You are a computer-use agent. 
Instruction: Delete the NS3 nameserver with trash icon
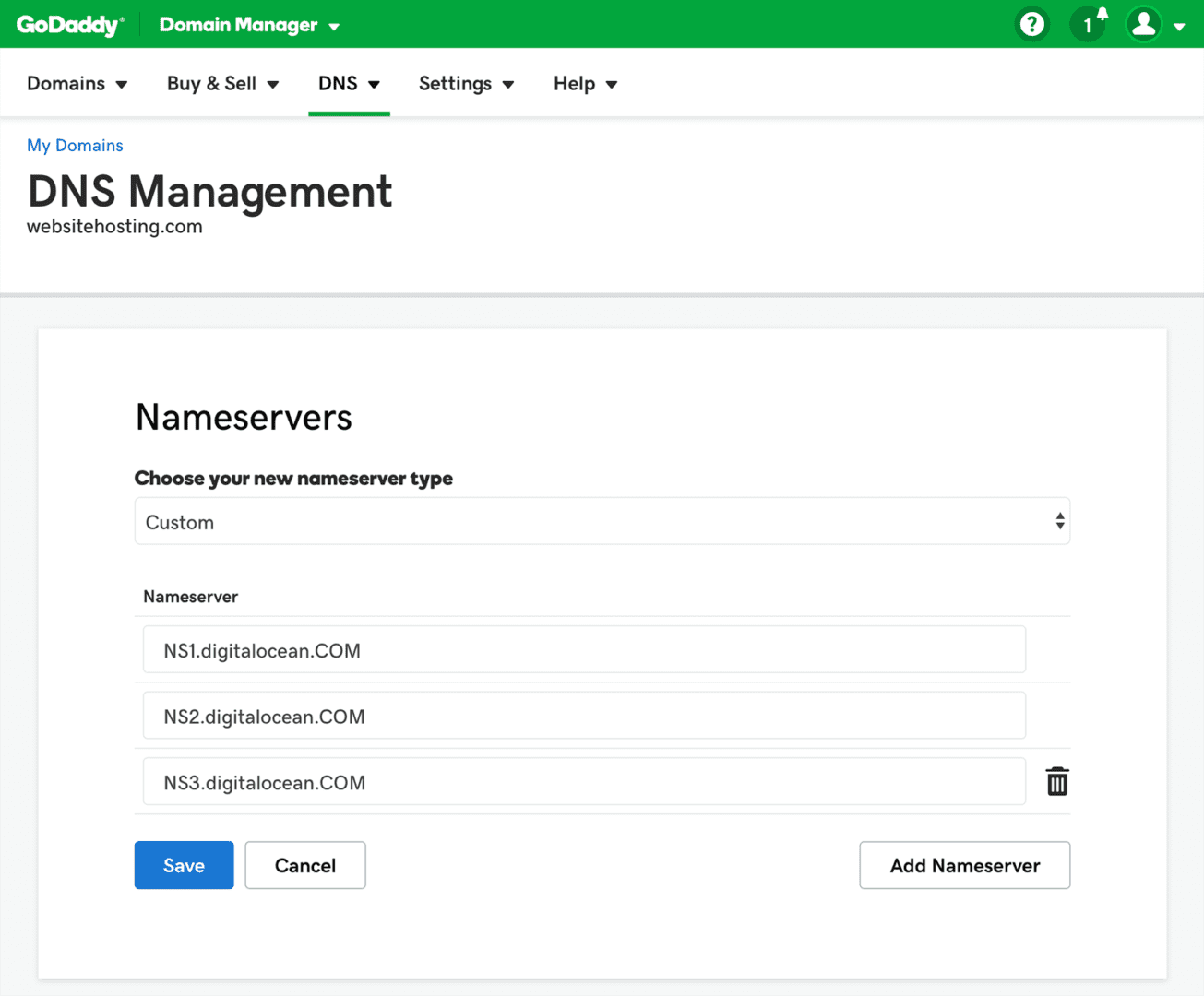(x=1057, y=782)
